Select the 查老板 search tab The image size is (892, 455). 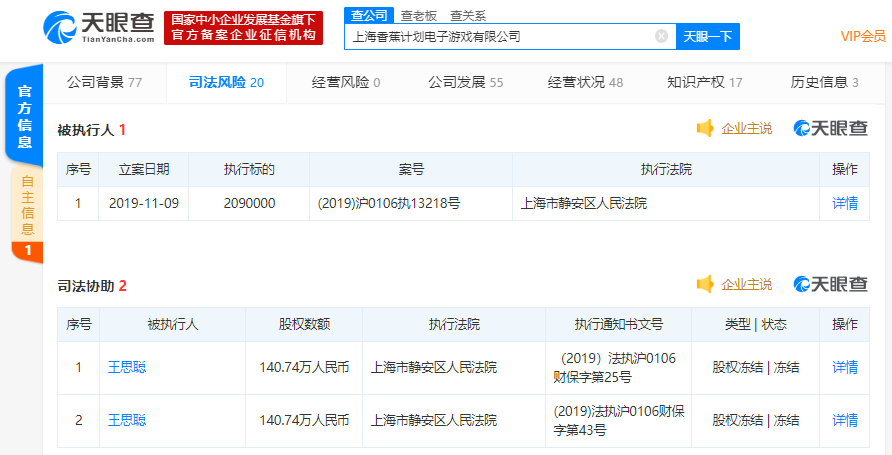coord(419,16)
